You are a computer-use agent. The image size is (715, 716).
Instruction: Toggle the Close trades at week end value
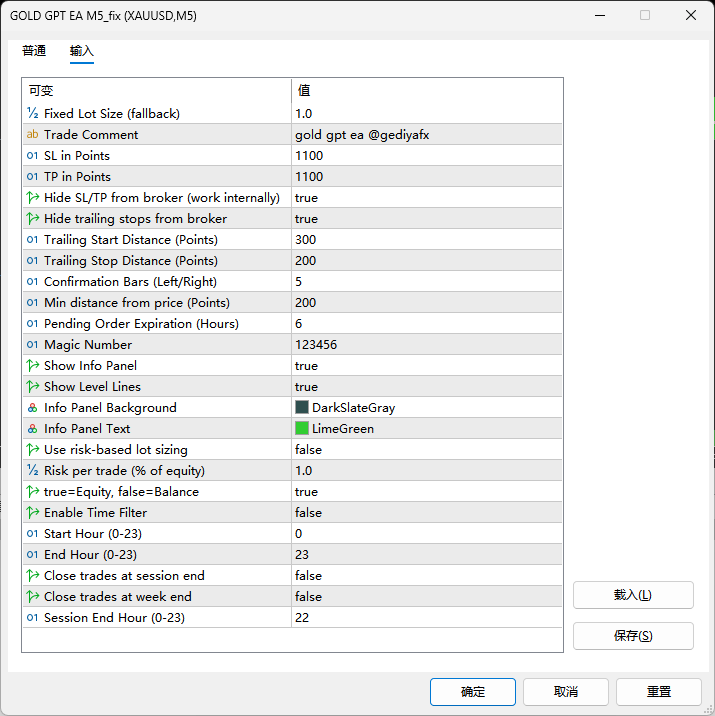426,596
